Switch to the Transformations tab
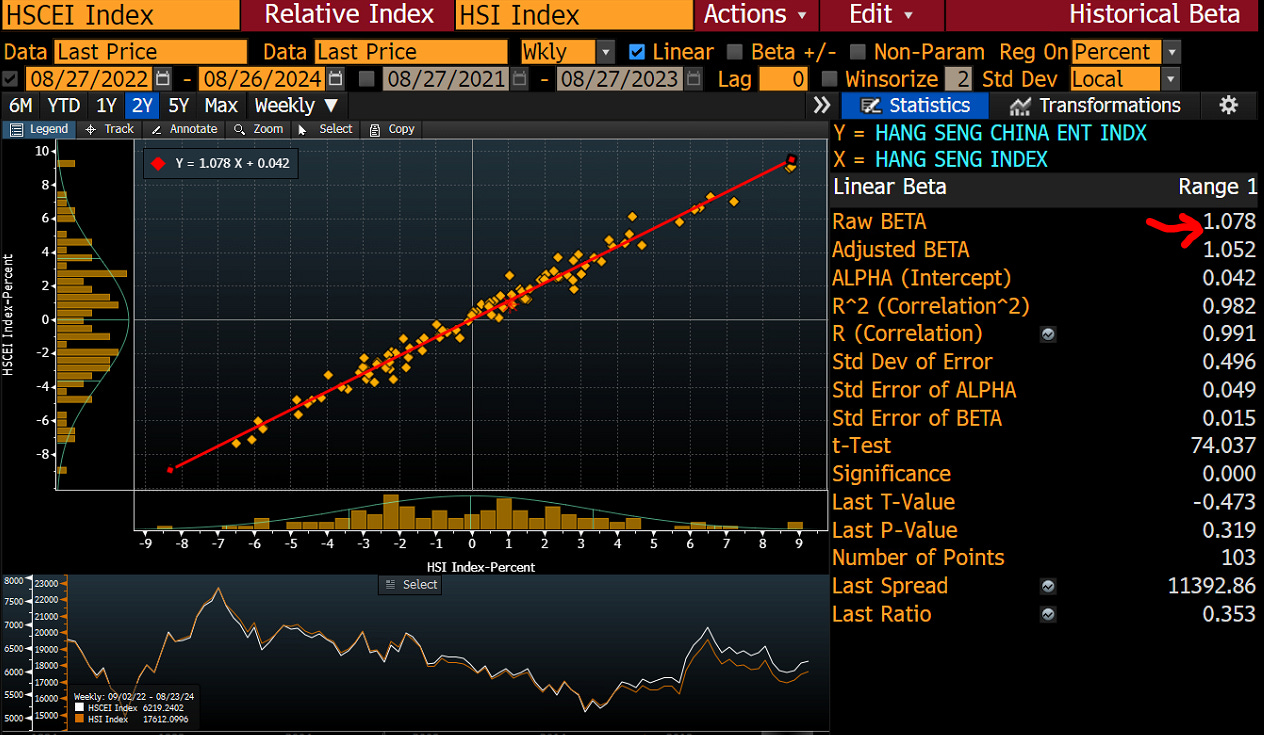 click(1095, 105)
